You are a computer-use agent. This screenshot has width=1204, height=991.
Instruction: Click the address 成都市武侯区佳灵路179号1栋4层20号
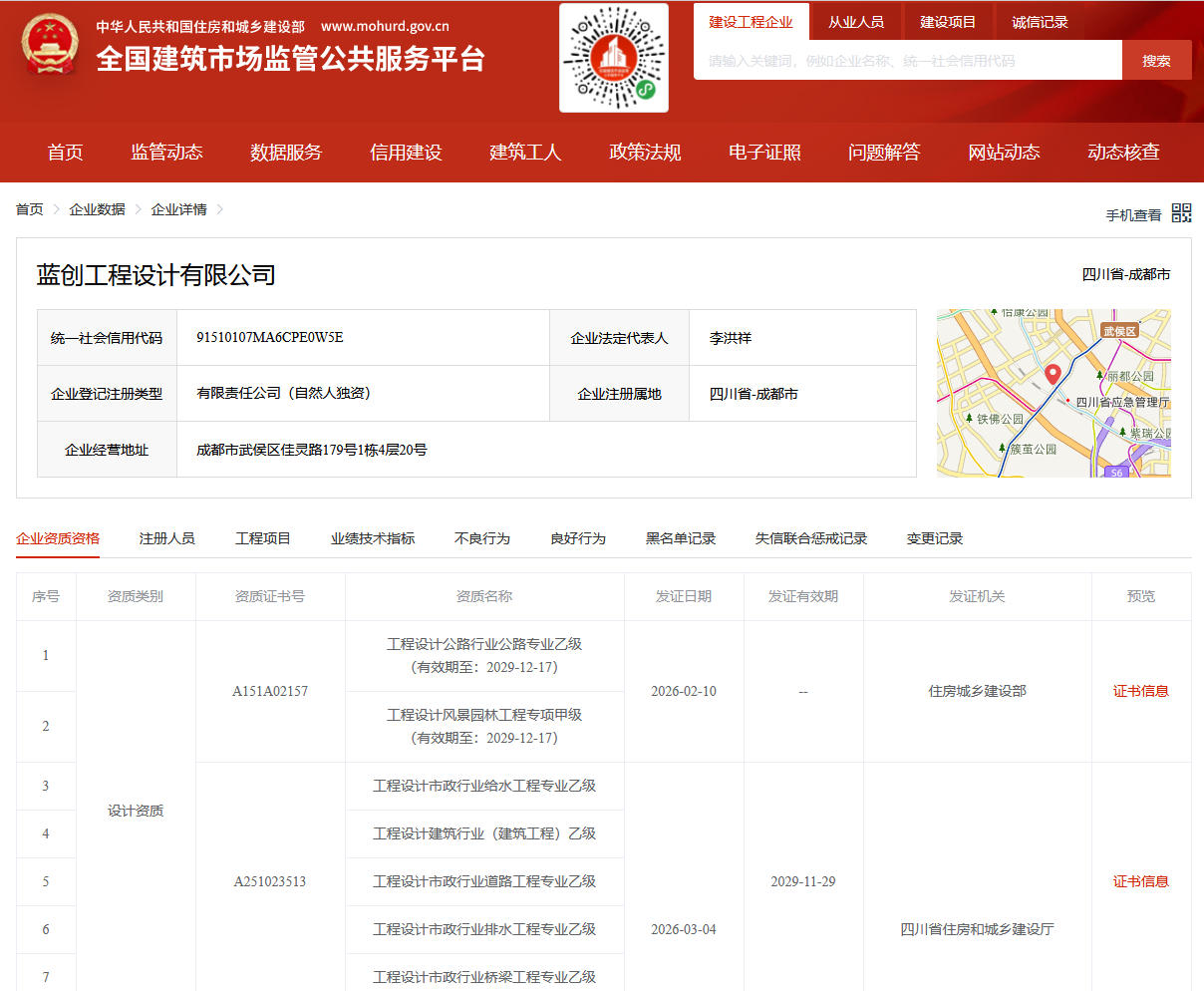pyautogui.click(x=312, y=450)
